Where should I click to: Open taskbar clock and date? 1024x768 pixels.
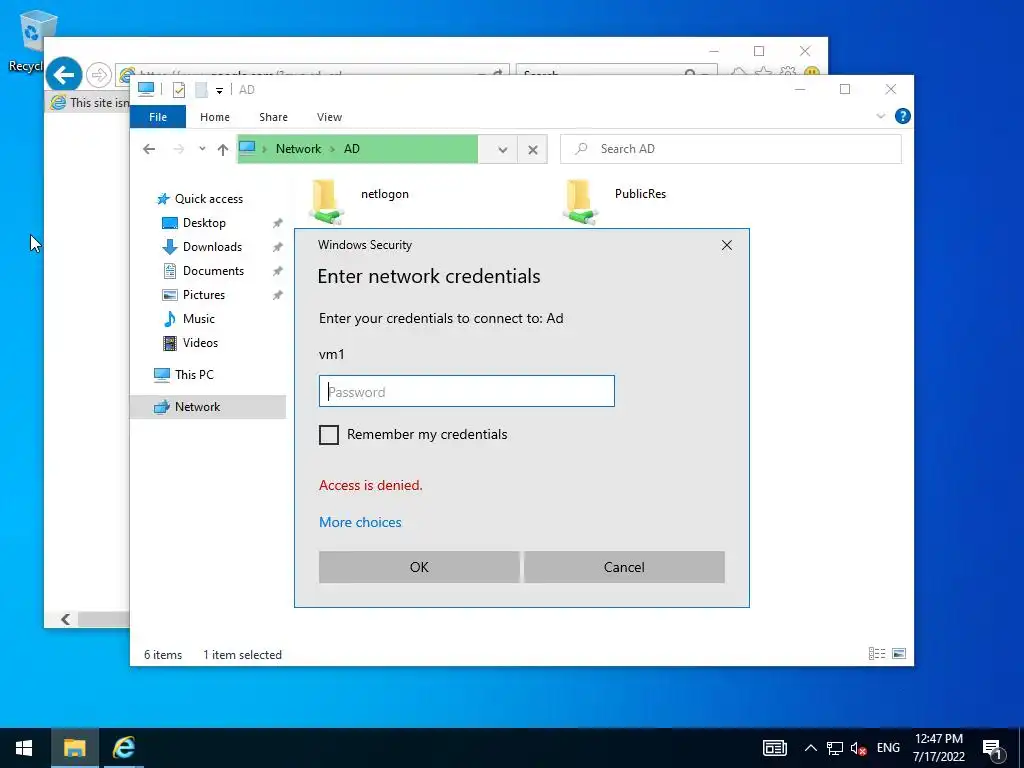pos(938,748)
